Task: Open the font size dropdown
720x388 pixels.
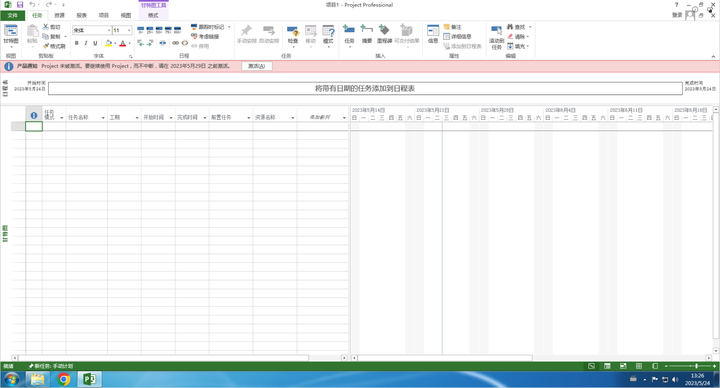Action: pos(129,30)
